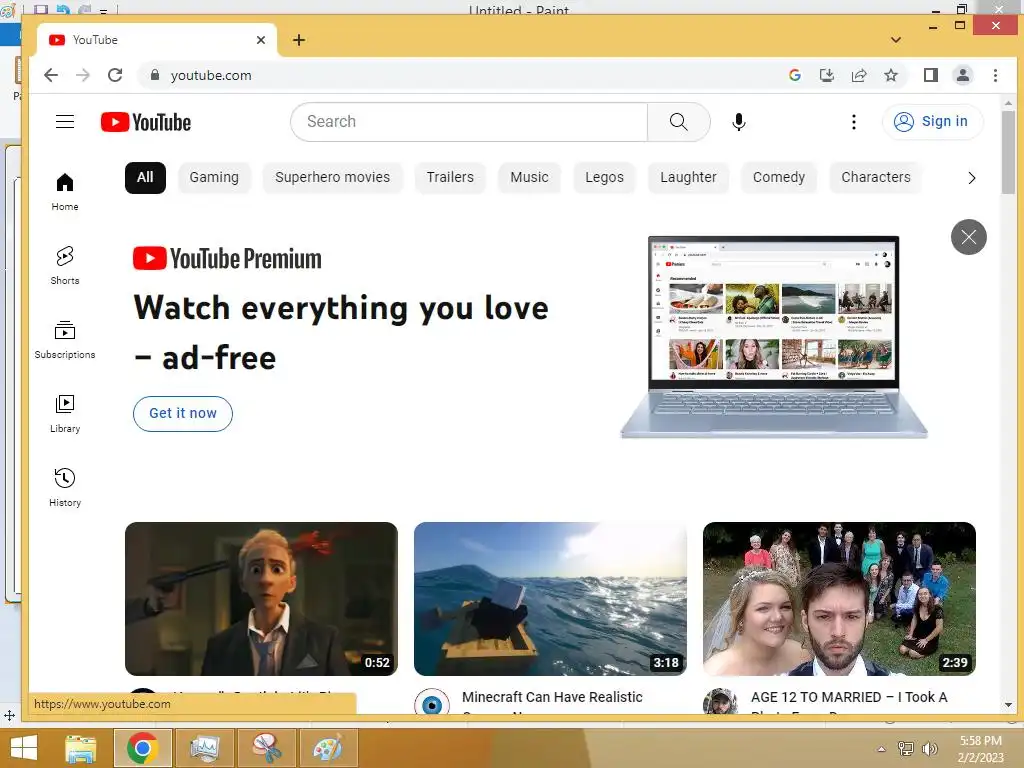Click Chrome back arrow
The width and height of the screenshot is (1024, 768).
pyautogui.click(x=51, y=75)
